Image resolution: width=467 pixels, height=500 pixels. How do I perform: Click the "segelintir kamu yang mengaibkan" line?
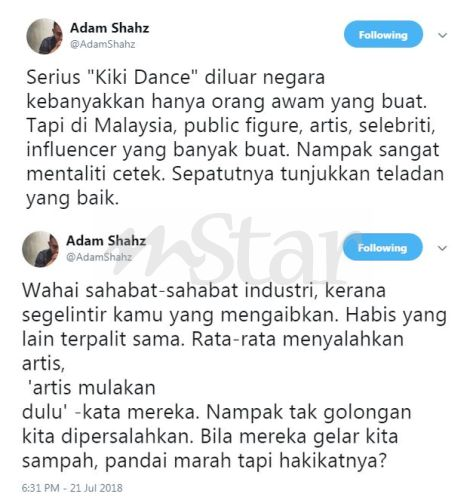(178, 315)
